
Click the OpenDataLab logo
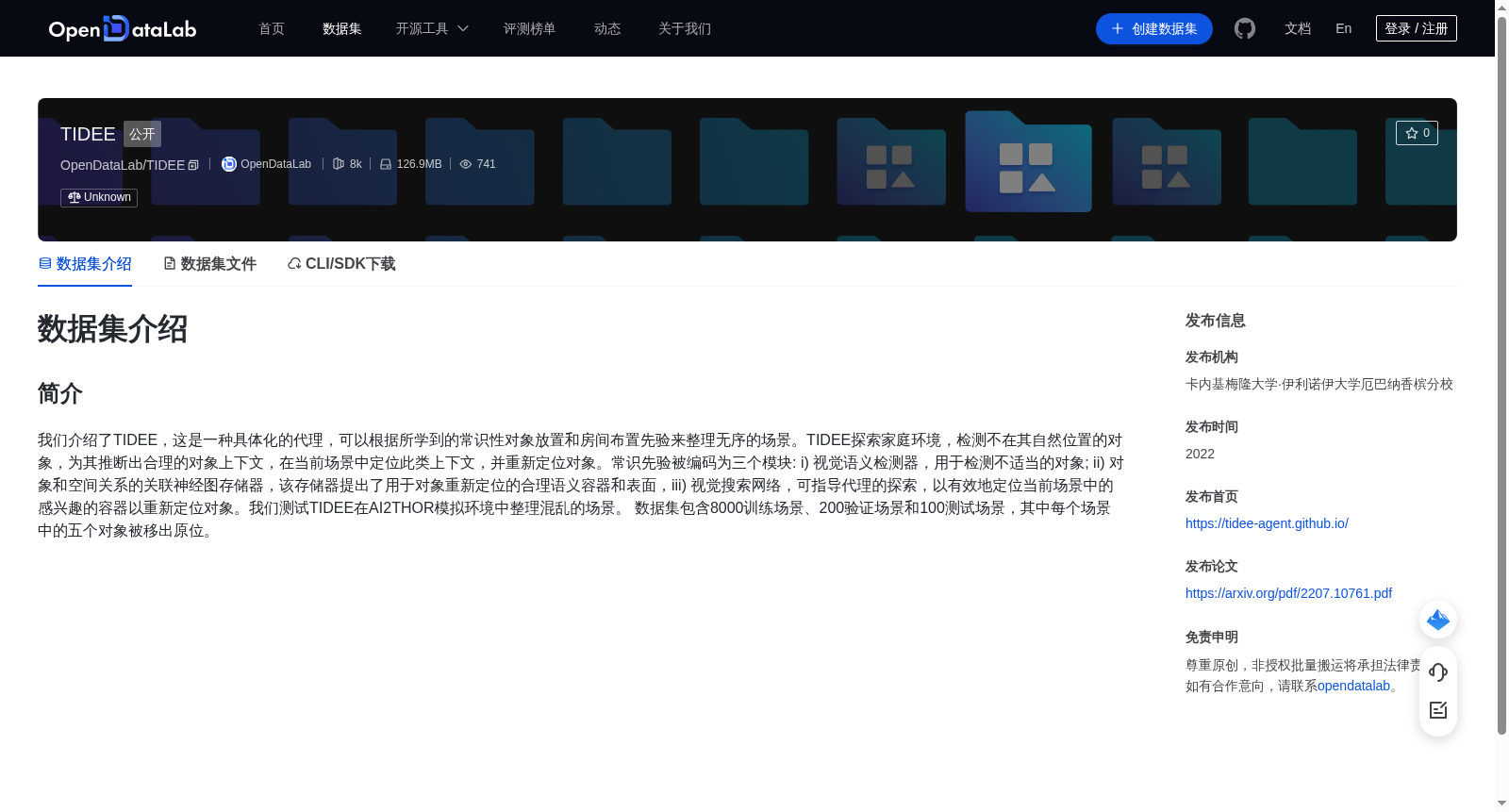click(x=123, y=28)
